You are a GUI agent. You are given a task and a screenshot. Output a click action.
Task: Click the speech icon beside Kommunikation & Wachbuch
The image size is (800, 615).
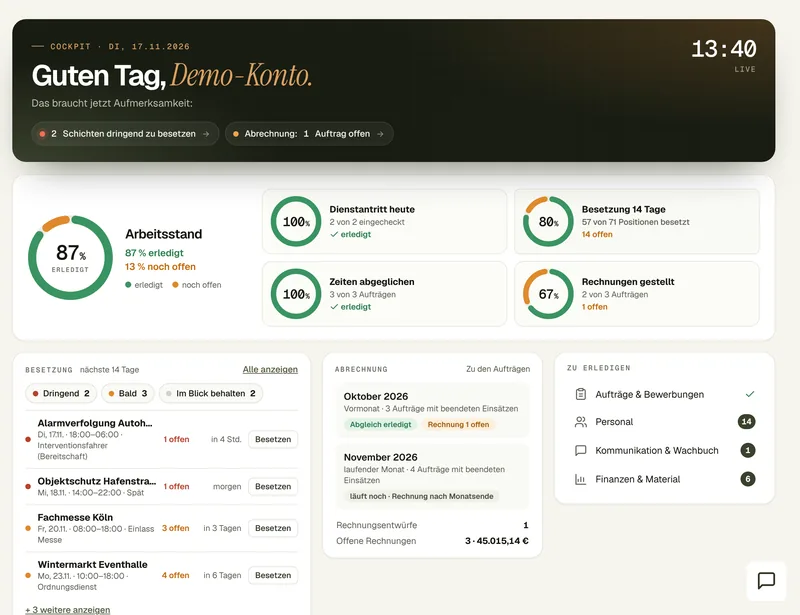coord(581,450)
